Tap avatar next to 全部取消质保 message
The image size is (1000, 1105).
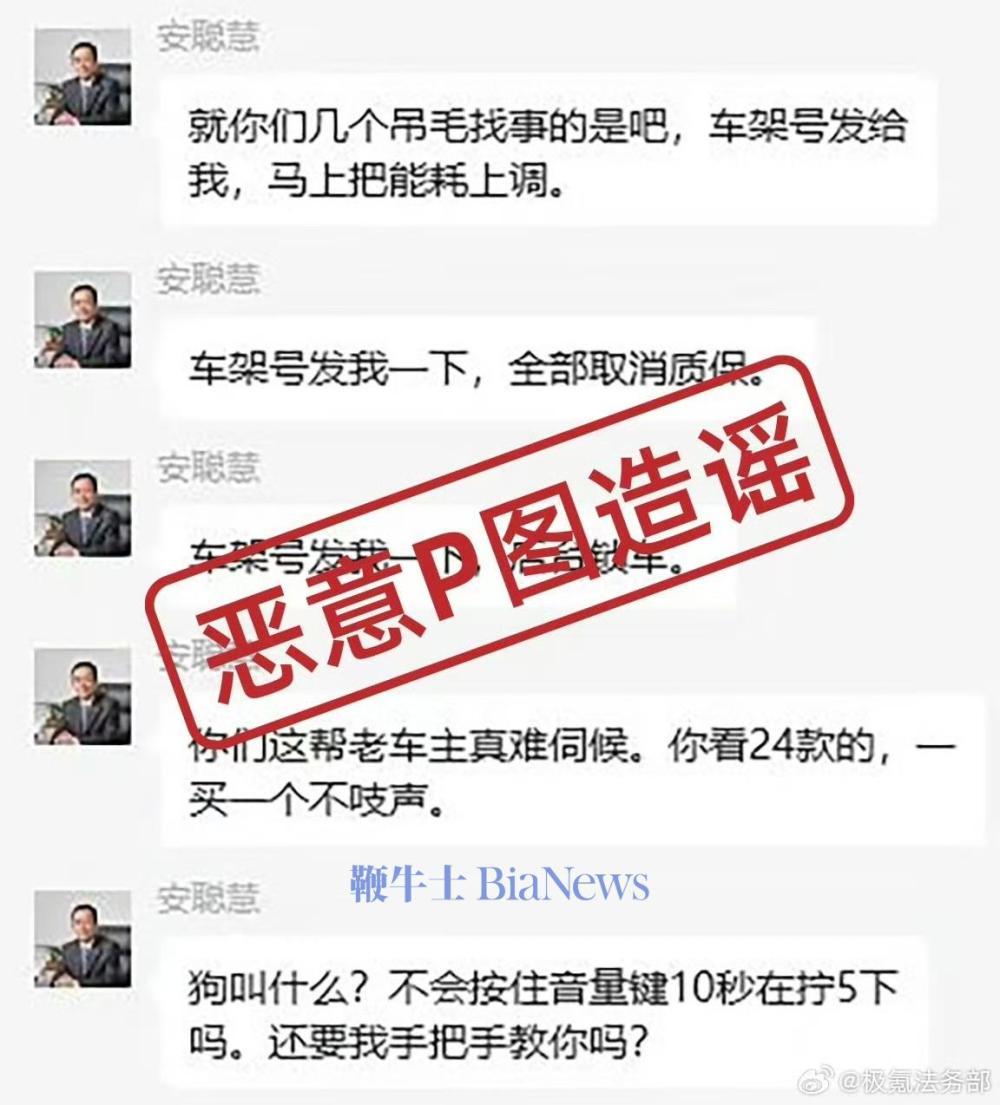[x=82, y=319]
